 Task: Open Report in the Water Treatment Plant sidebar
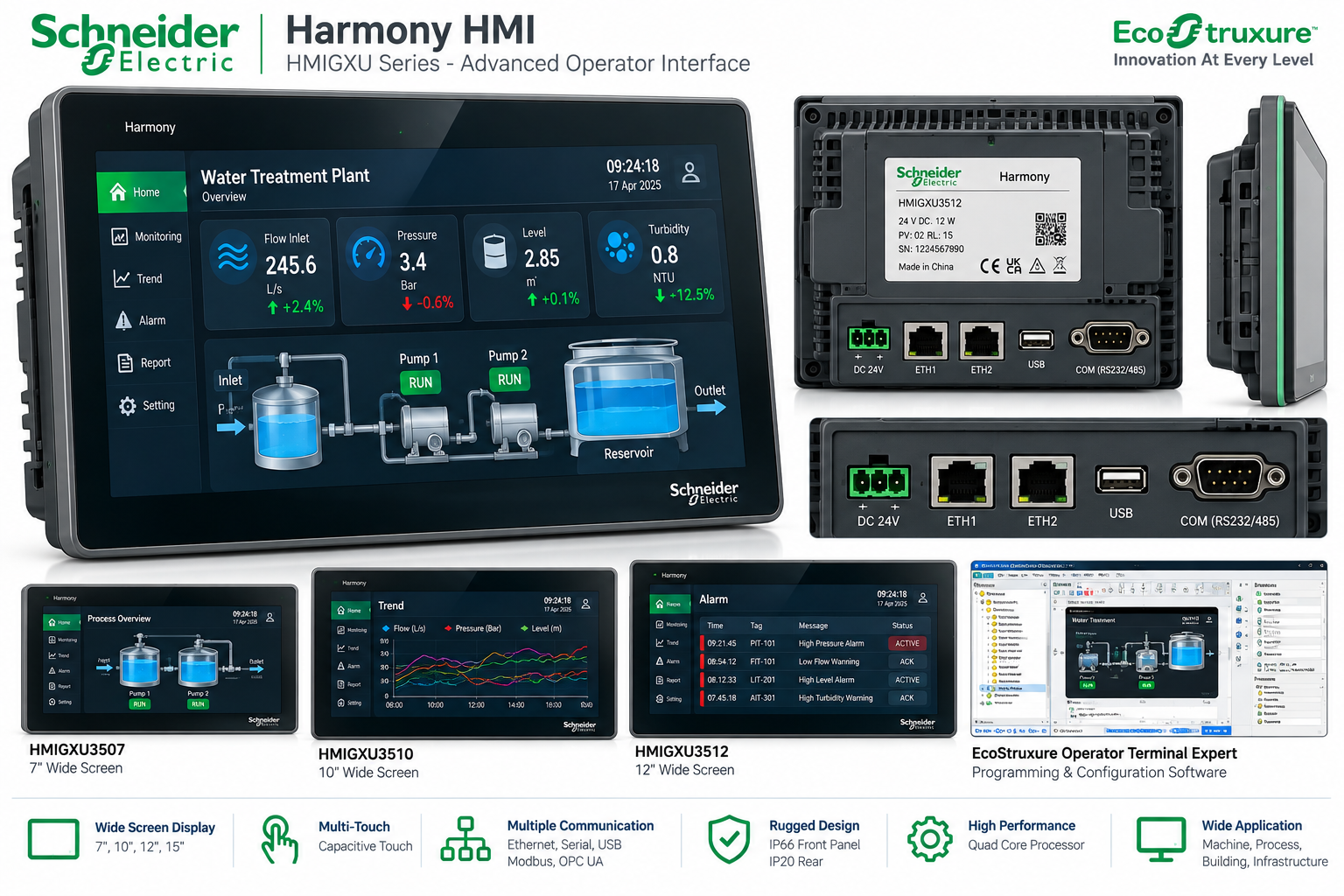click(143, 362)
